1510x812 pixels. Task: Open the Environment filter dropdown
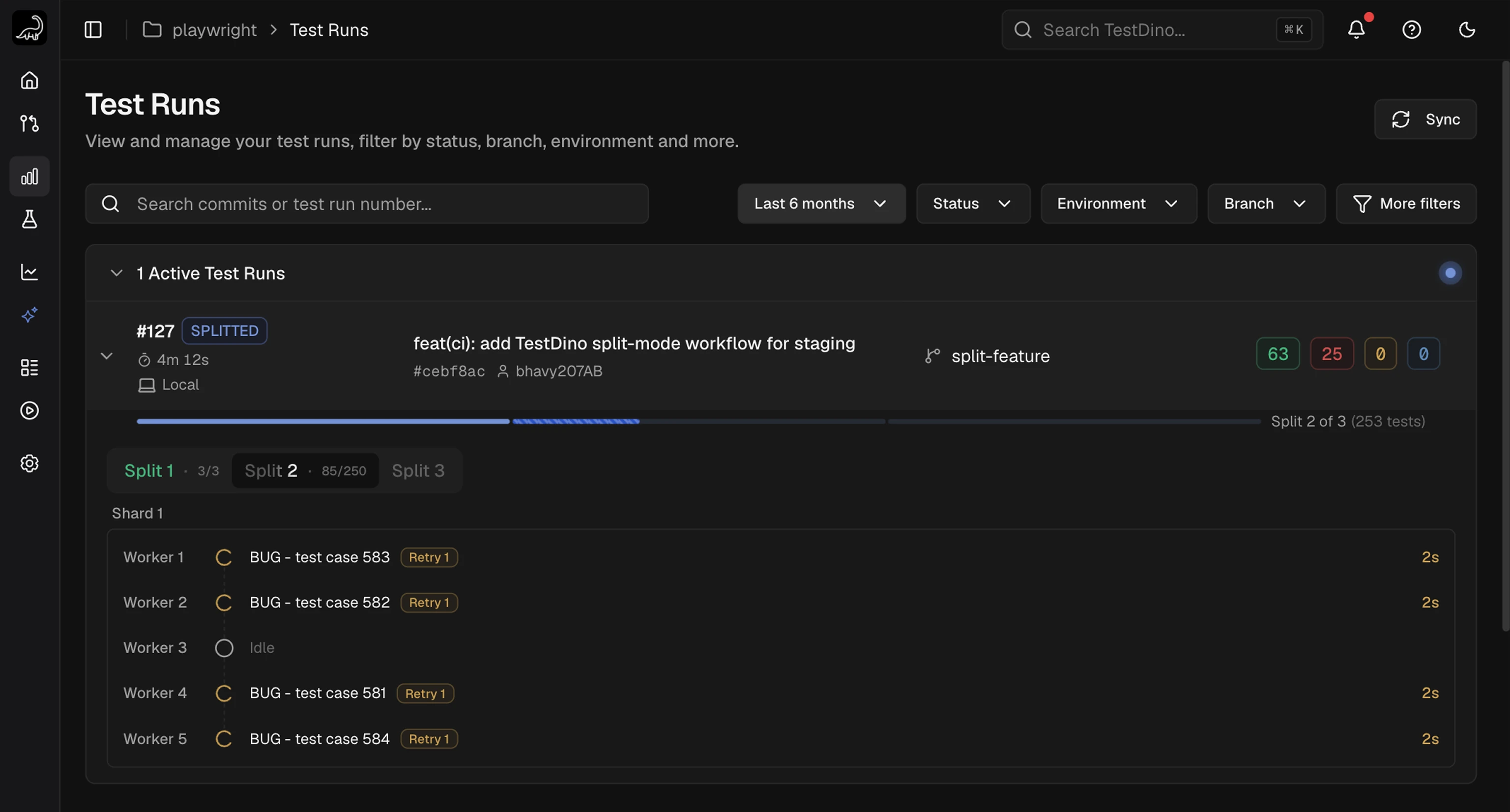coord(1118,203)
